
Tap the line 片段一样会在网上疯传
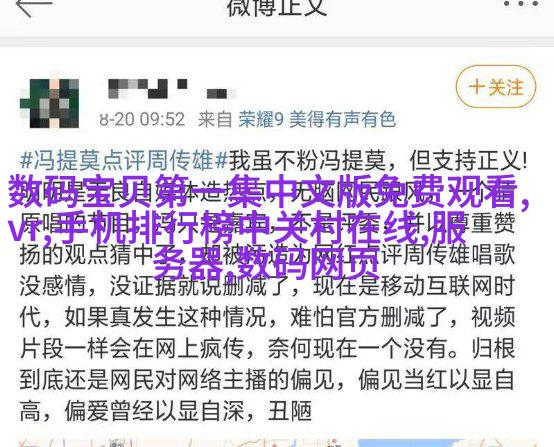pos(267,348)
